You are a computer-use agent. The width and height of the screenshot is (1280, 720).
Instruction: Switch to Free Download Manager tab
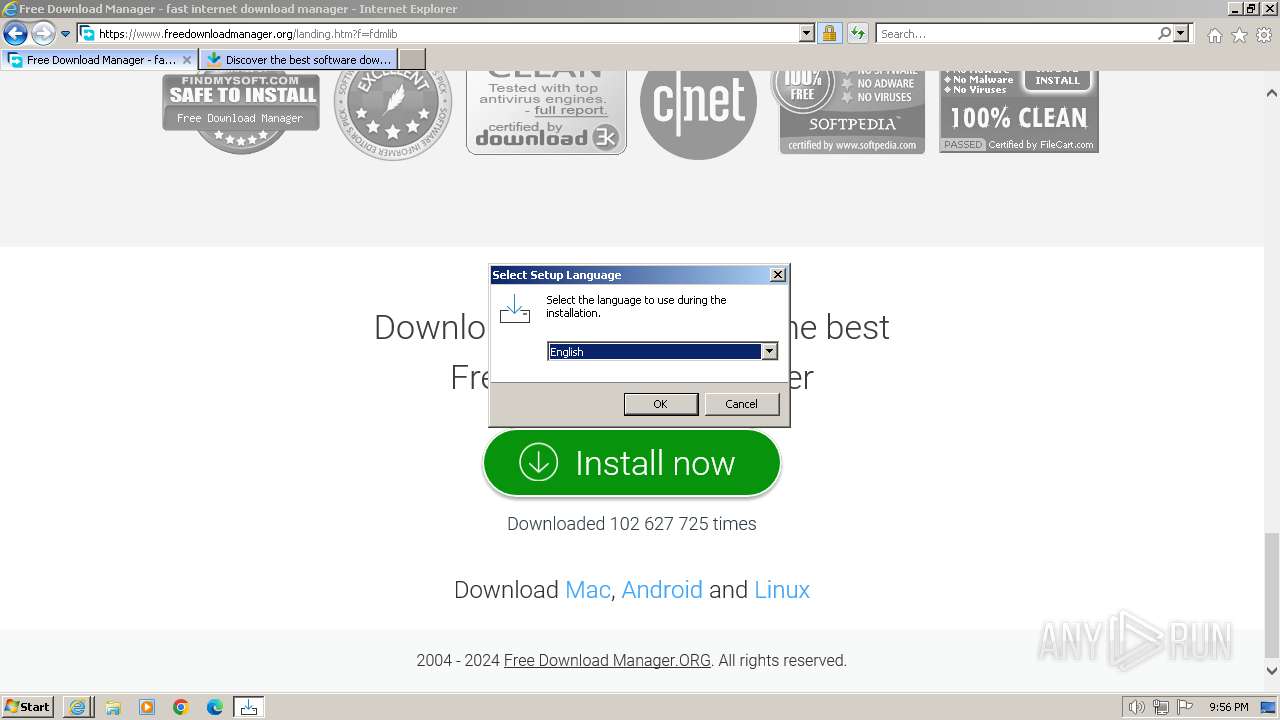[x=100, y=60]
